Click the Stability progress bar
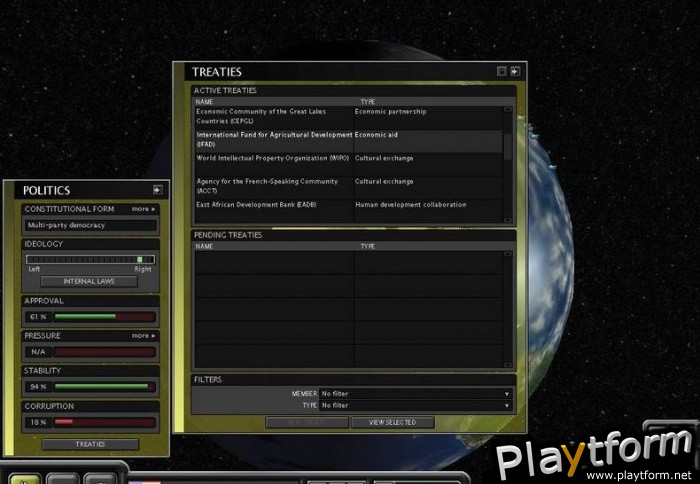The image size is (700, 484). 104,387
